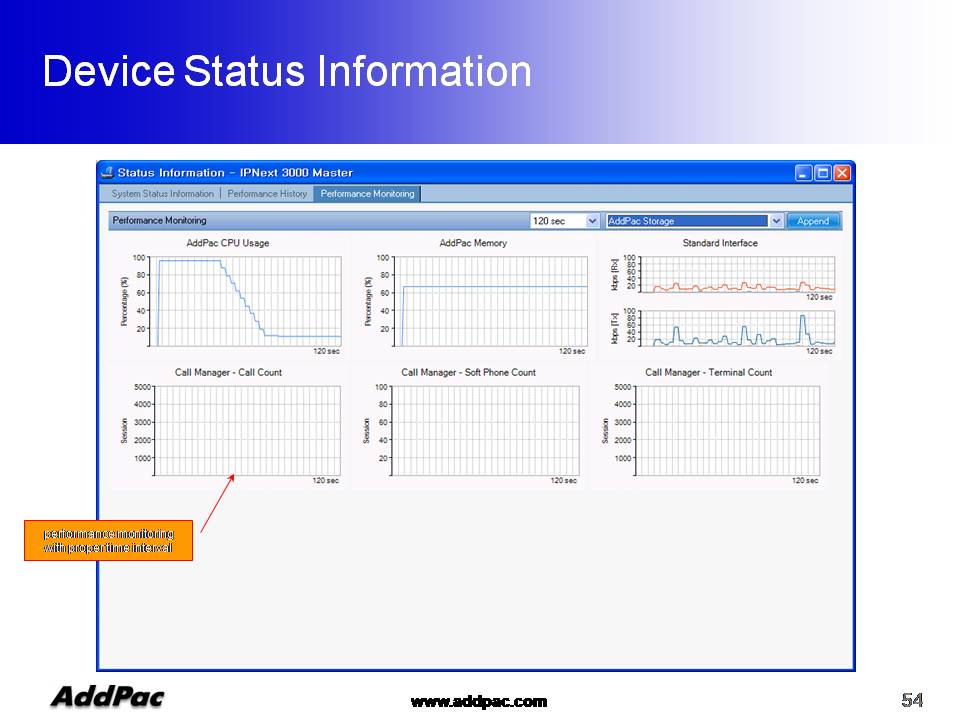Viewport: 960px width, 720px height.
Task: Expand the AddPac Storage dropdown arrow
Action: click(x=776, y=221)
